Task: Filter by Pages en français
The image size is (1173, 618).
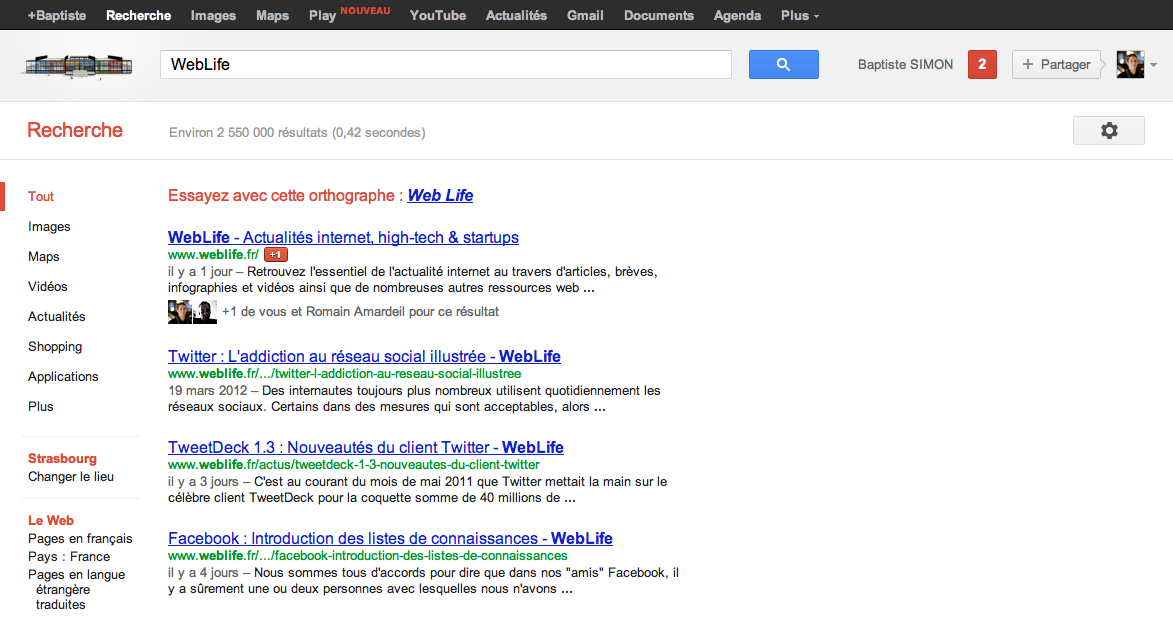Action: [80, 539]
